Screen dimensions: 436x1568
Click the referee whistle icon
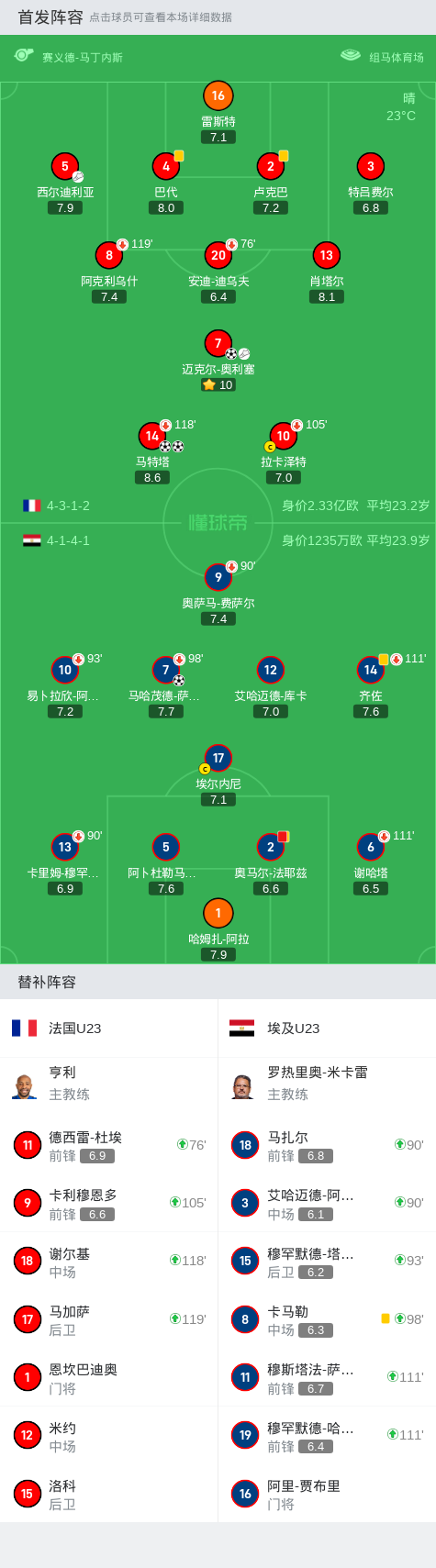(24, 56)
